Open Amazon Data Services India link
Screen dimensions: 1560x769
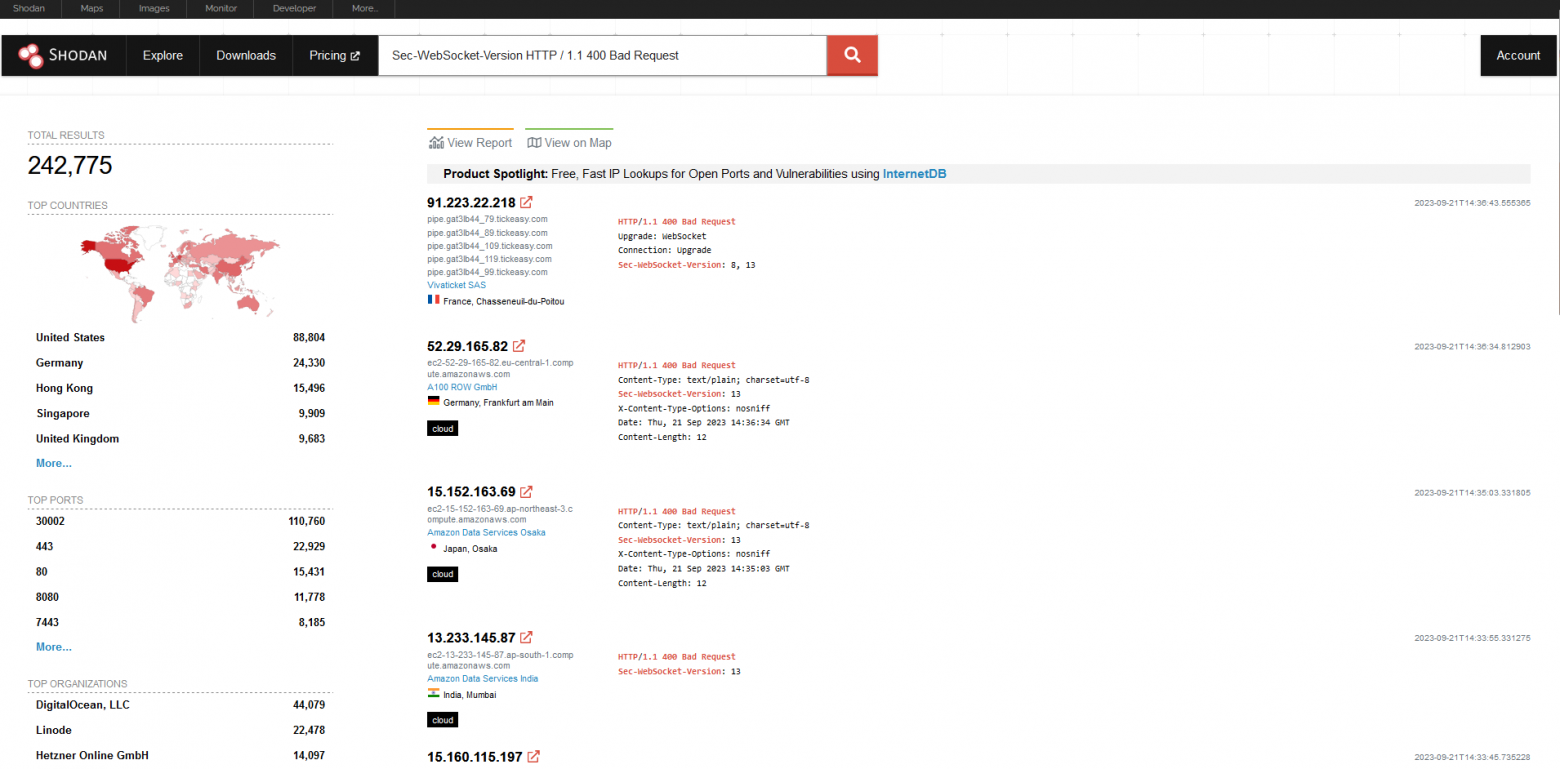tap(482, 678)
